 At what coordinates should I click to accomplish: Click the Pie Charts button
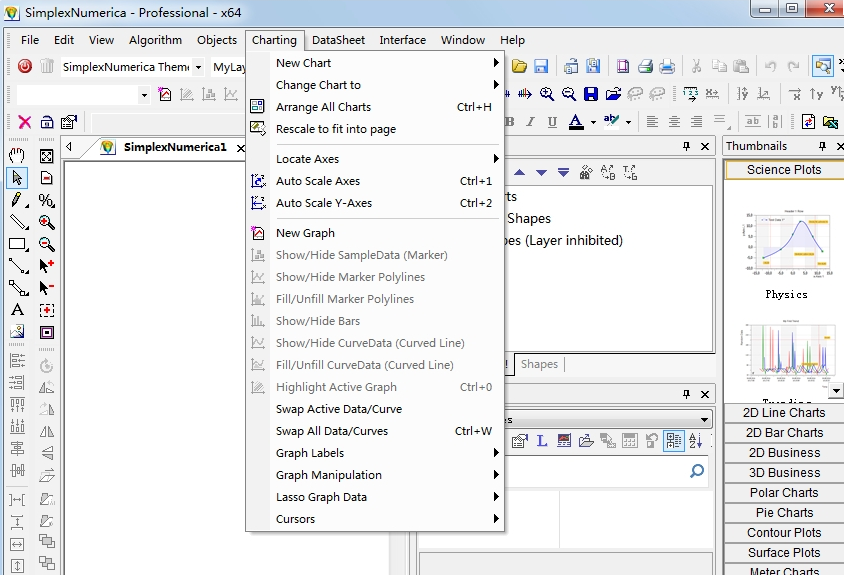(784, 513)
